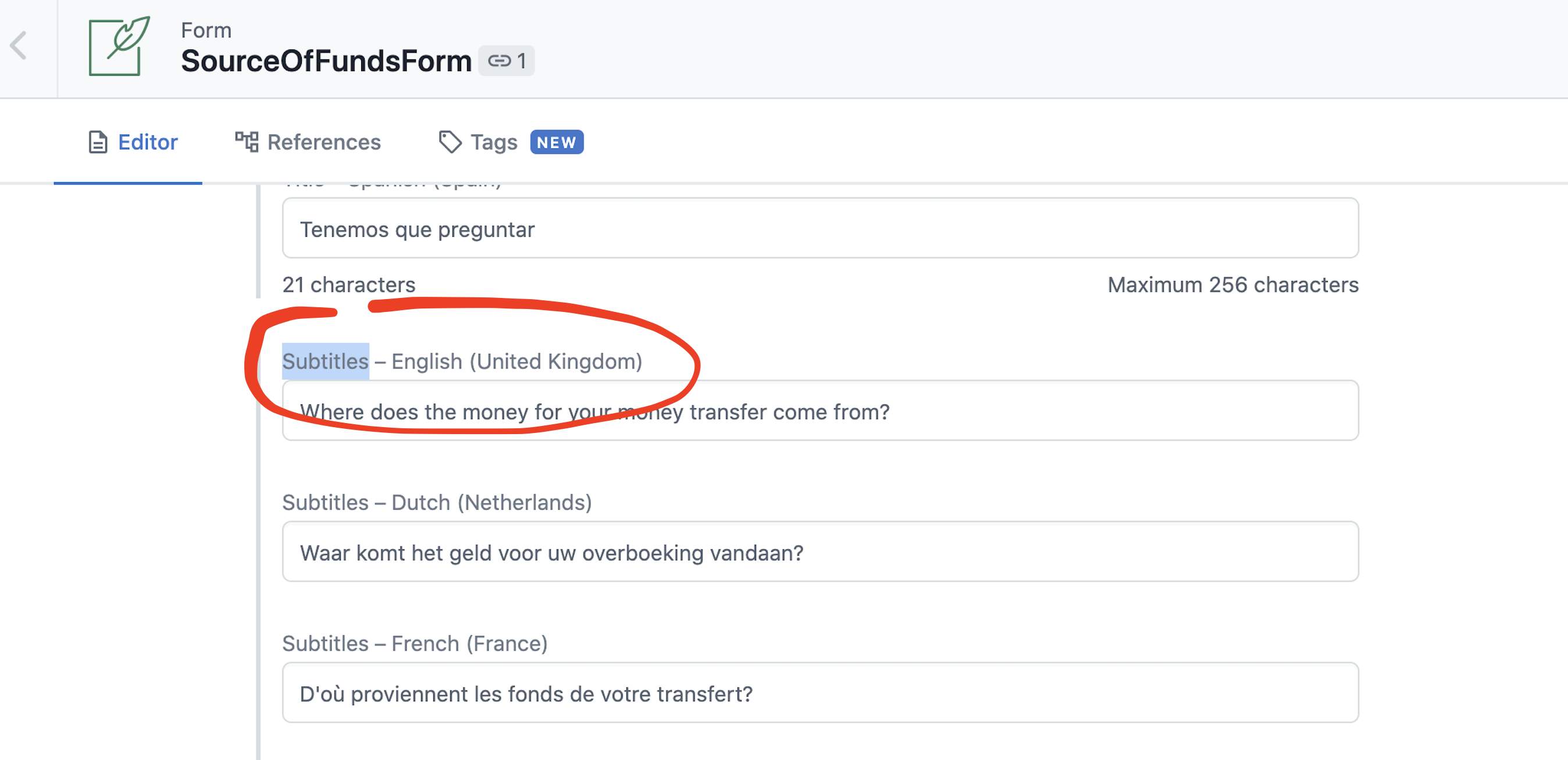Click the link count badge icon
Viewport: 1568px width, 760px height.
499,61
